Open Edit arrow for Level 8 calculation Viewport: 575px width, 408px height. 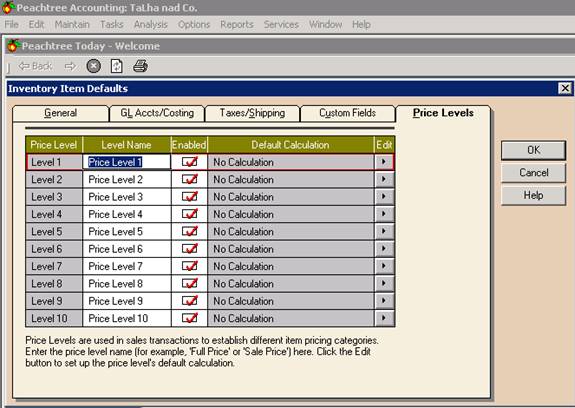pos(384,283)
